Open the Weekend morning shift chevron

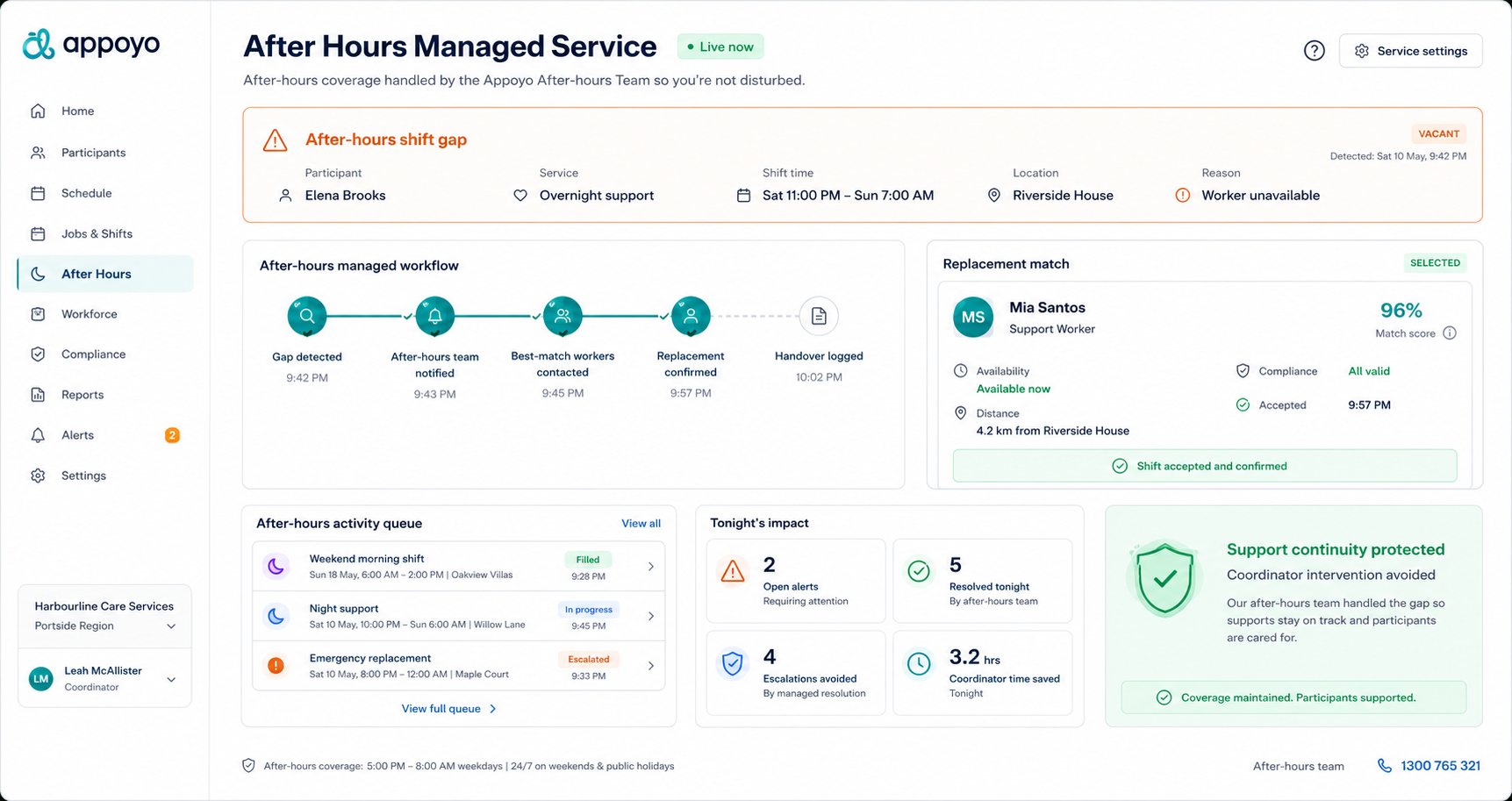[x=650, y=567]
